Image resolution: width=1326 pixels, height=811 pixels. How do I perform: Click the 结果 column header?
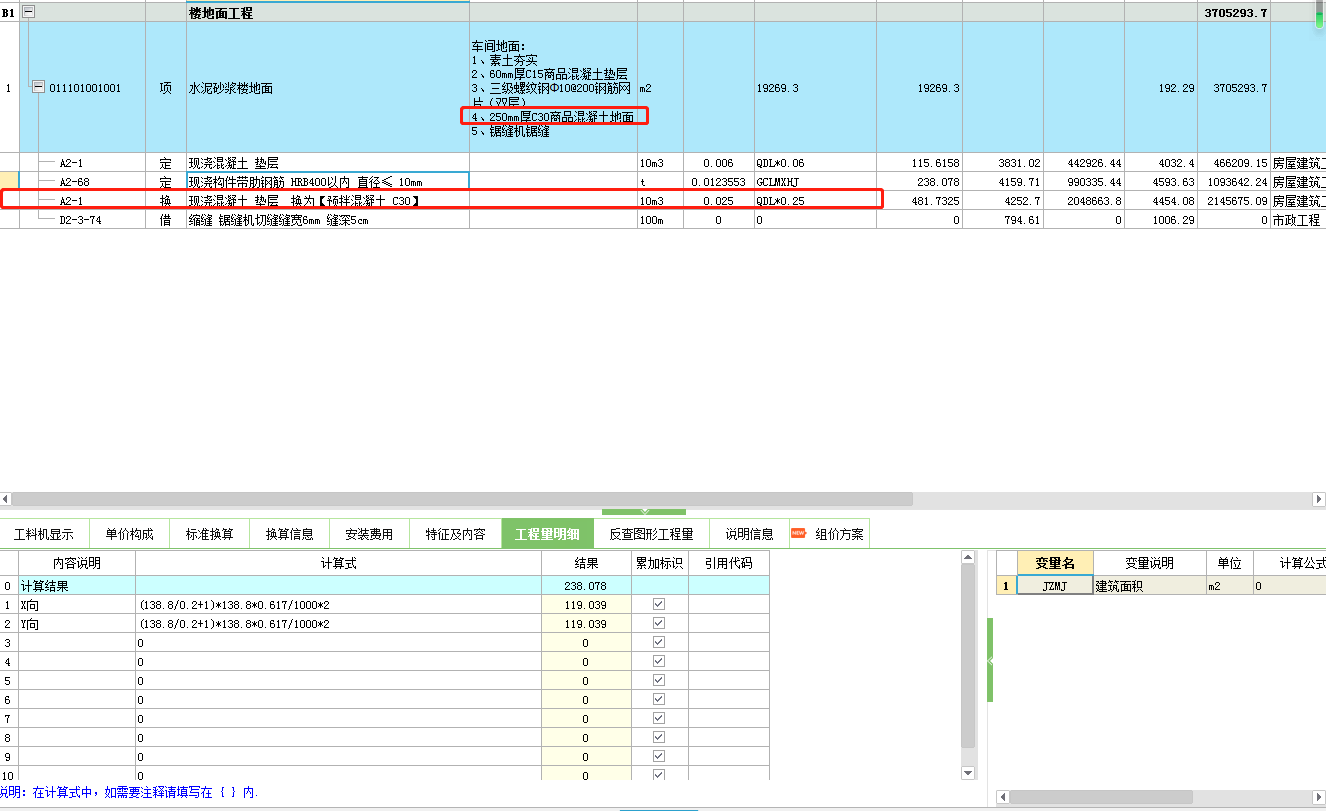586,563
